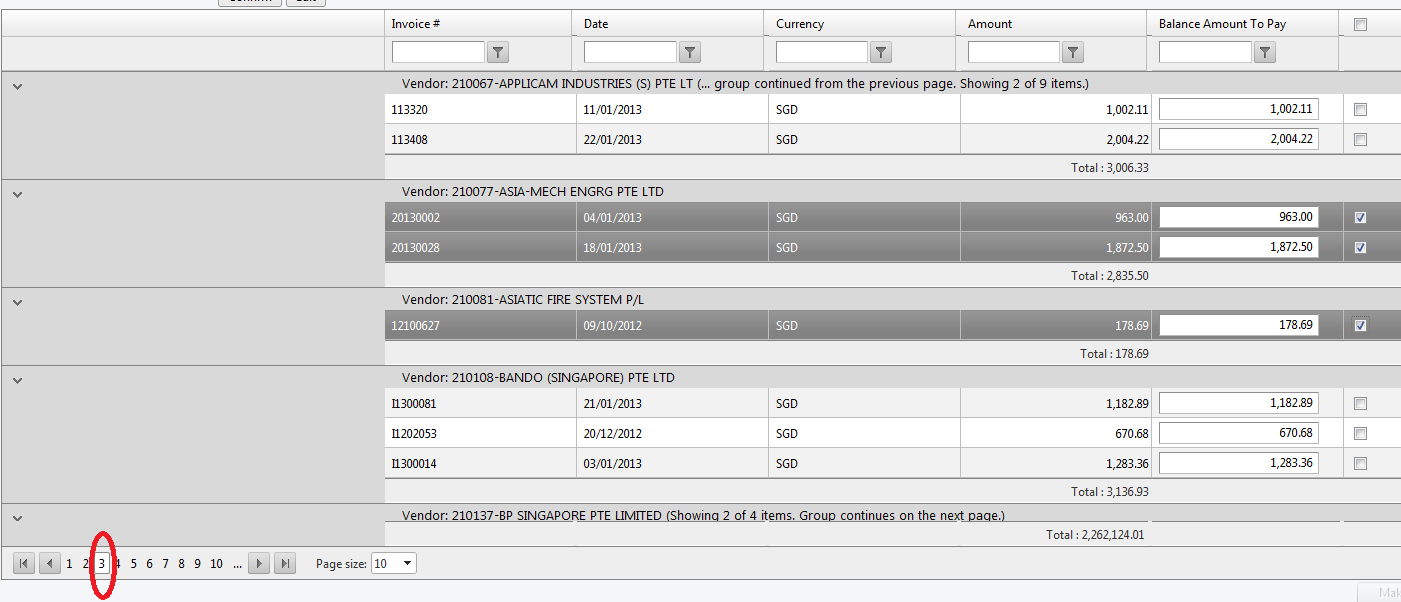Edit balance to pay for invoice 113408
The height and width of the screenshot is (602, 1401).
click(1238, 139)
